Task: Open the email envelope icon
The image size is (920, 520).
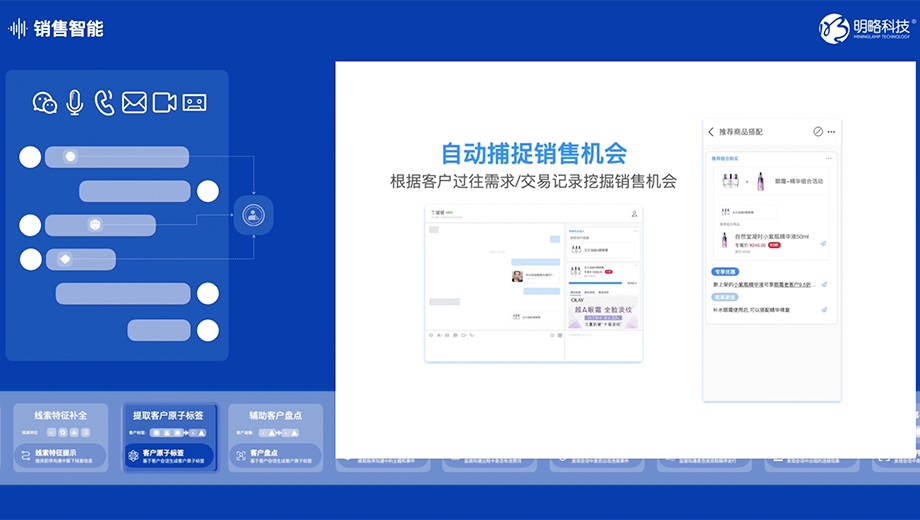Action: tap(134, 103)
